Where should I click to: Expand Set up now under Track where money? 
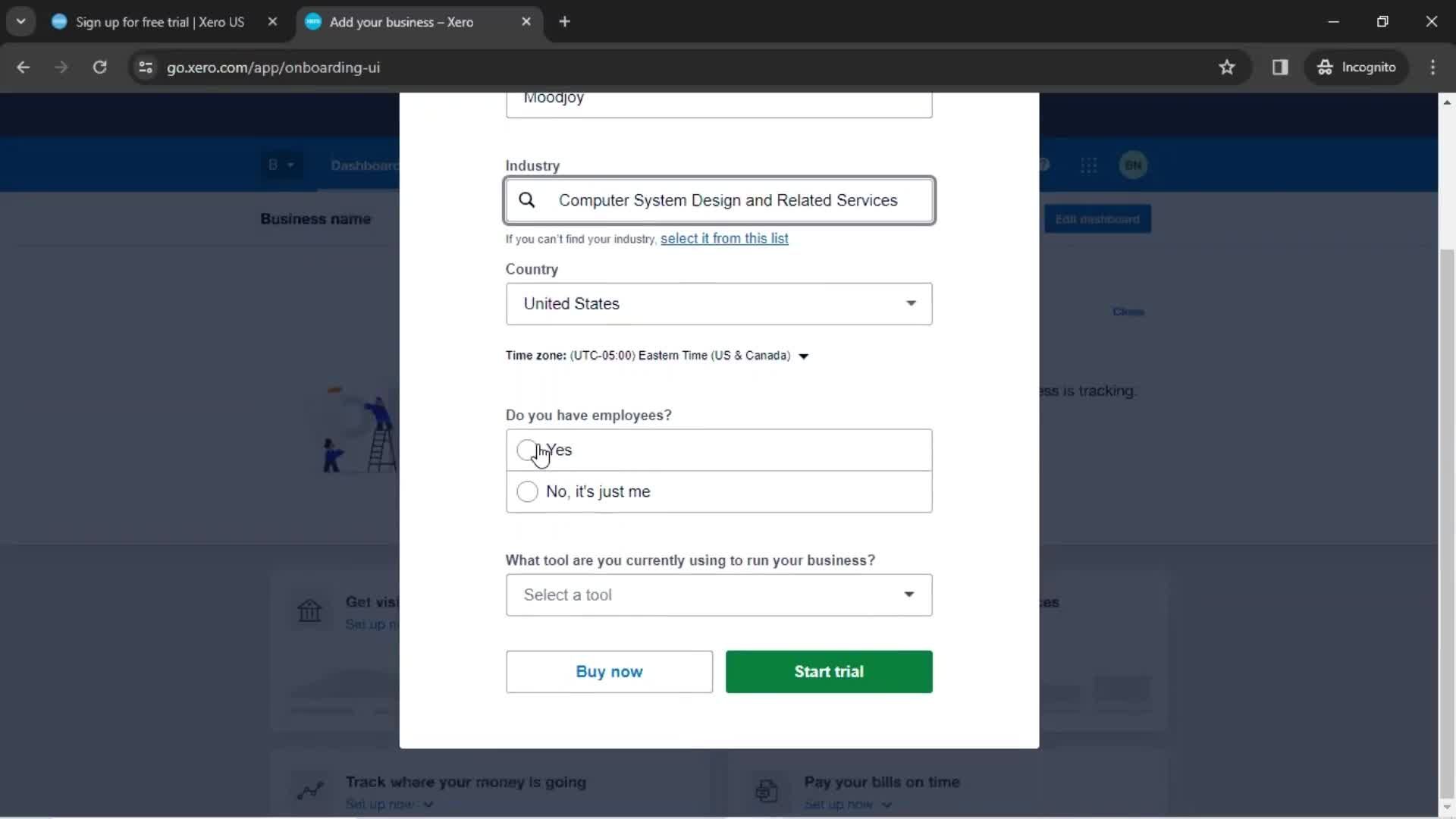pos(389,805)
